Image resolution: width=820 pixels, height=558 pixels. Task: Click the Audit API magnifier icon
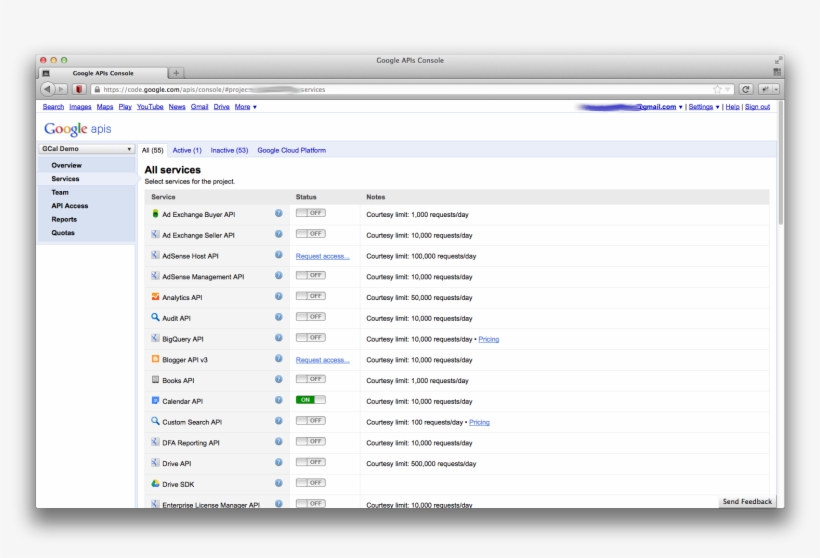(155, 317)
